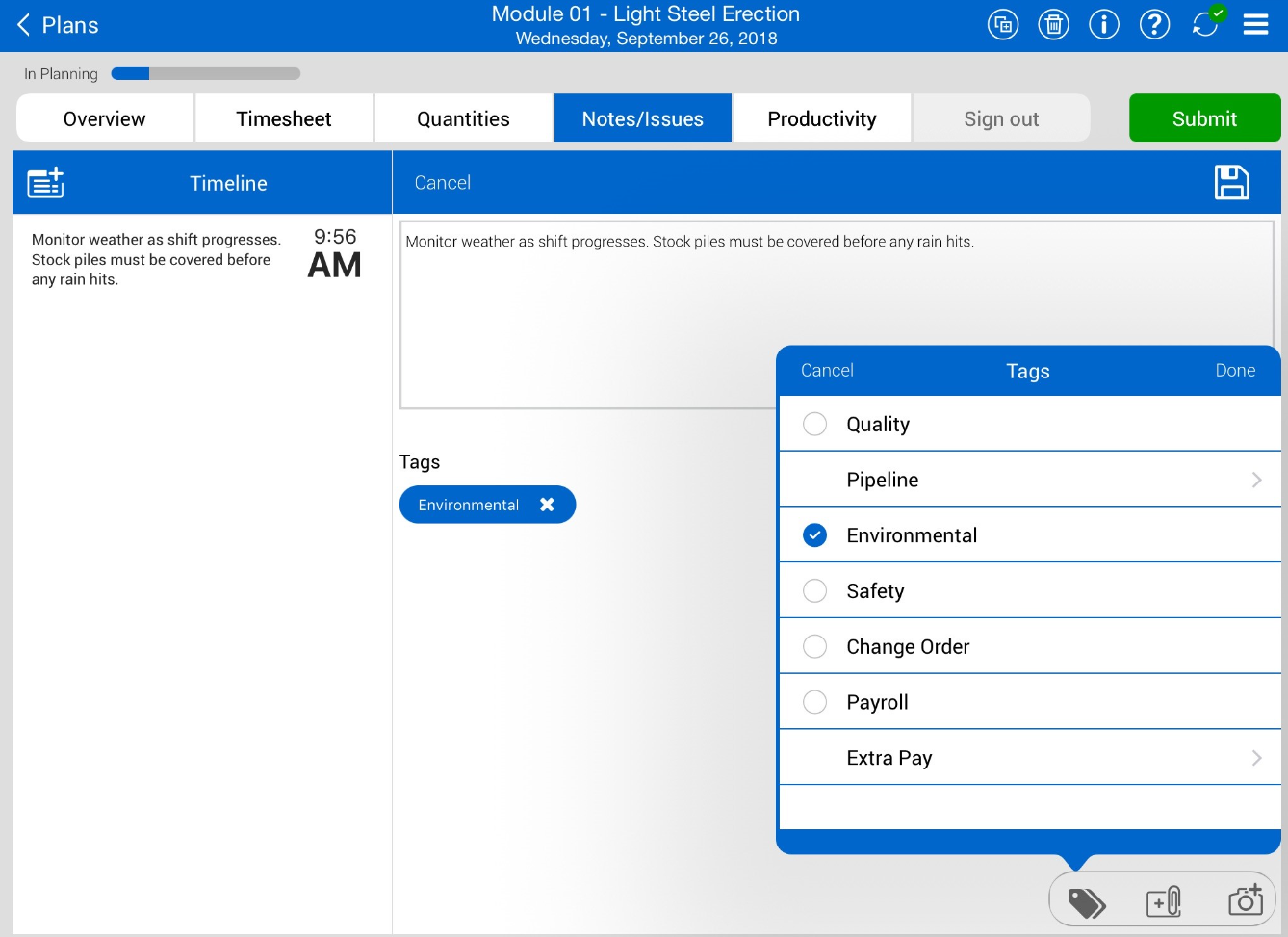
Task: Click the sync refresh icon
Action: (1205, 25)
